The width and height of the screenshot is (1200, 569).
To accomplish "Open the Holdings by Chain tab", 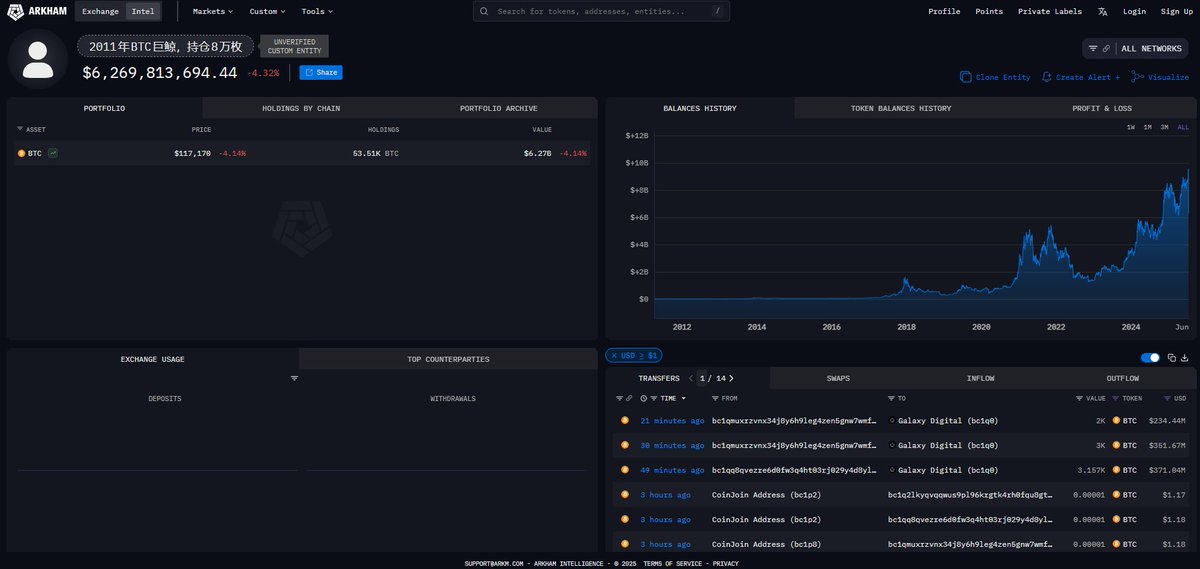I will point(301,108).
